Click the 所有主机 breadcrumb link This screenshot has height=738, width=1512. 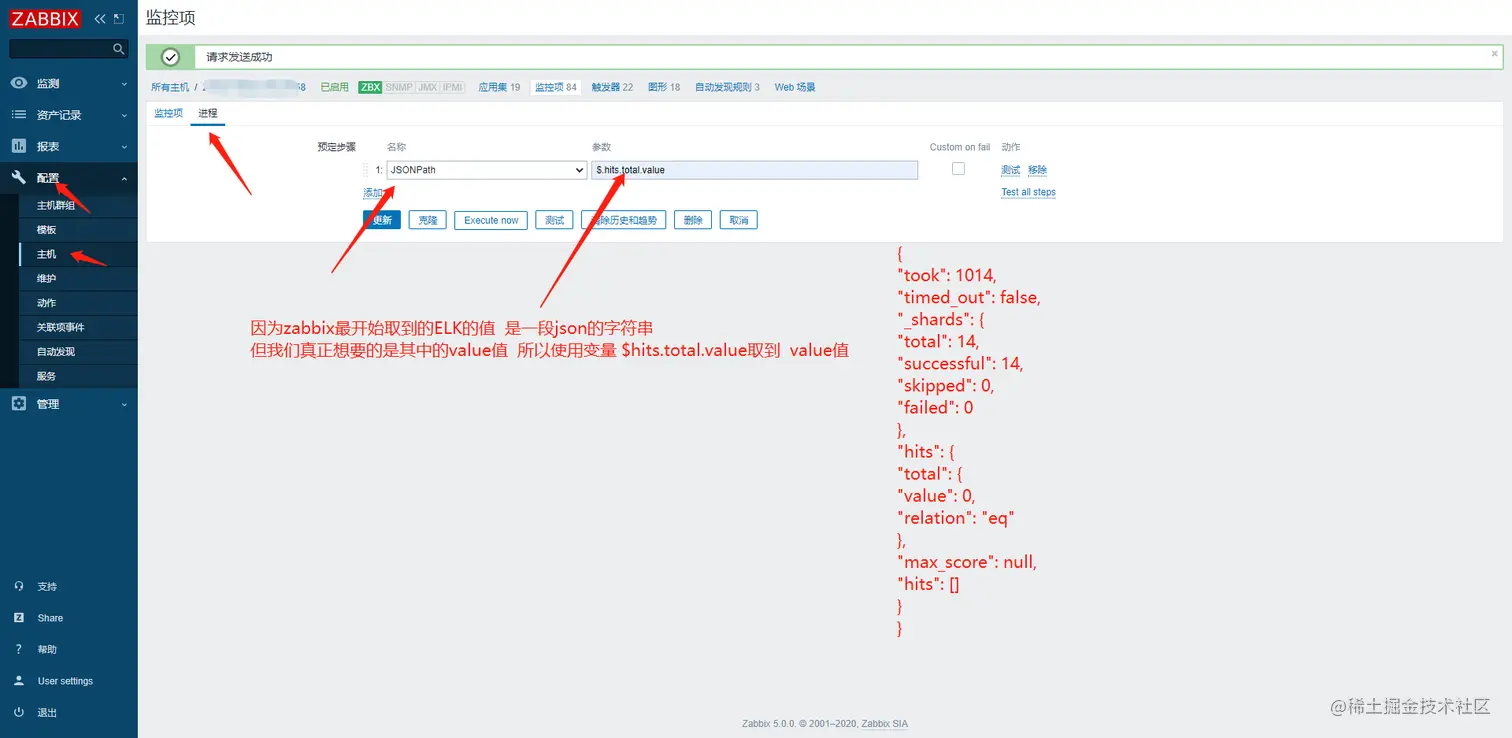(x=170, y=87)
